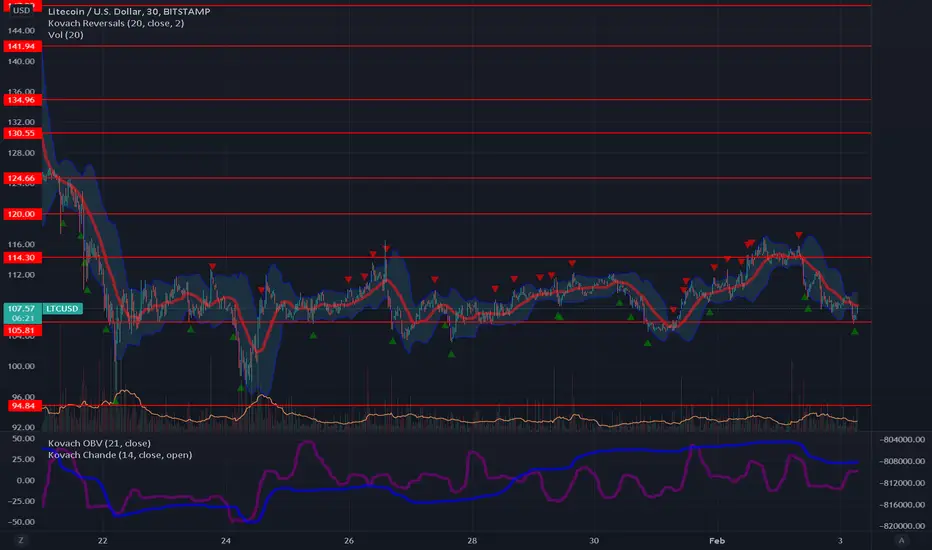
Task: Click the 3 date on time axis
Action: click(x=840, y=540)
